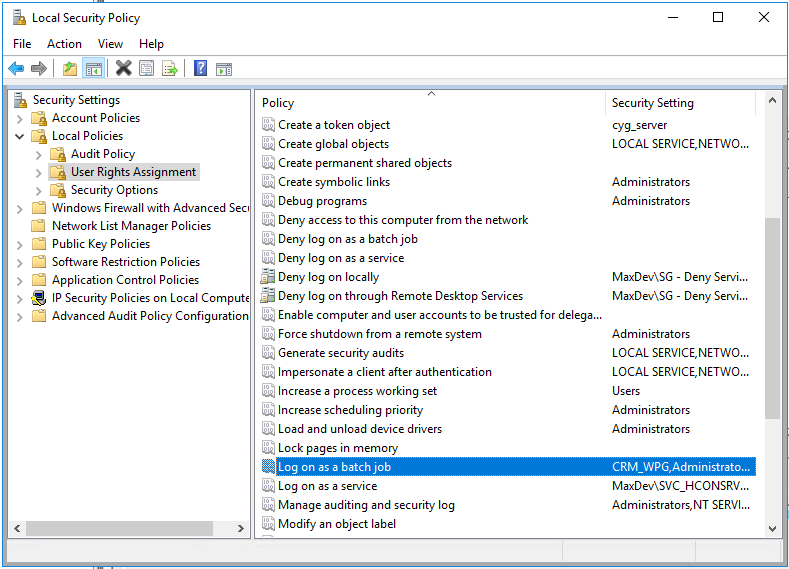Select the Debug programs policy row
This screenshot has width=789, height=569.
click(x=322, y=201)
